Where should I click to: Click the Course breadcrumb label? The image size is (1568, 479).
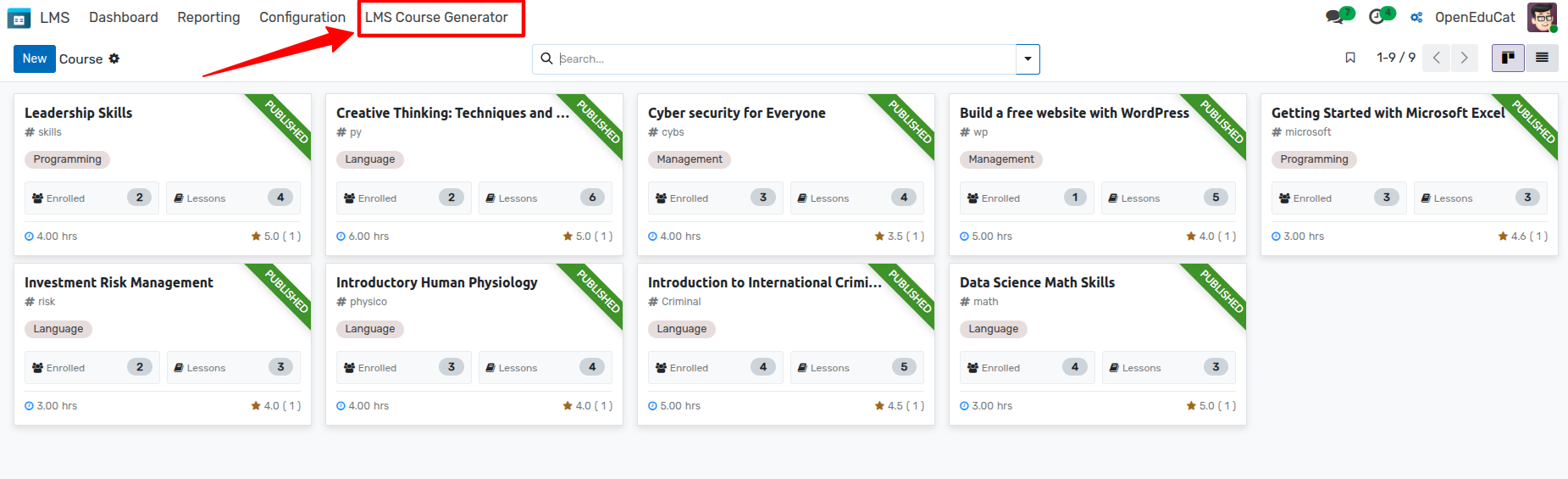click(80, 58)
